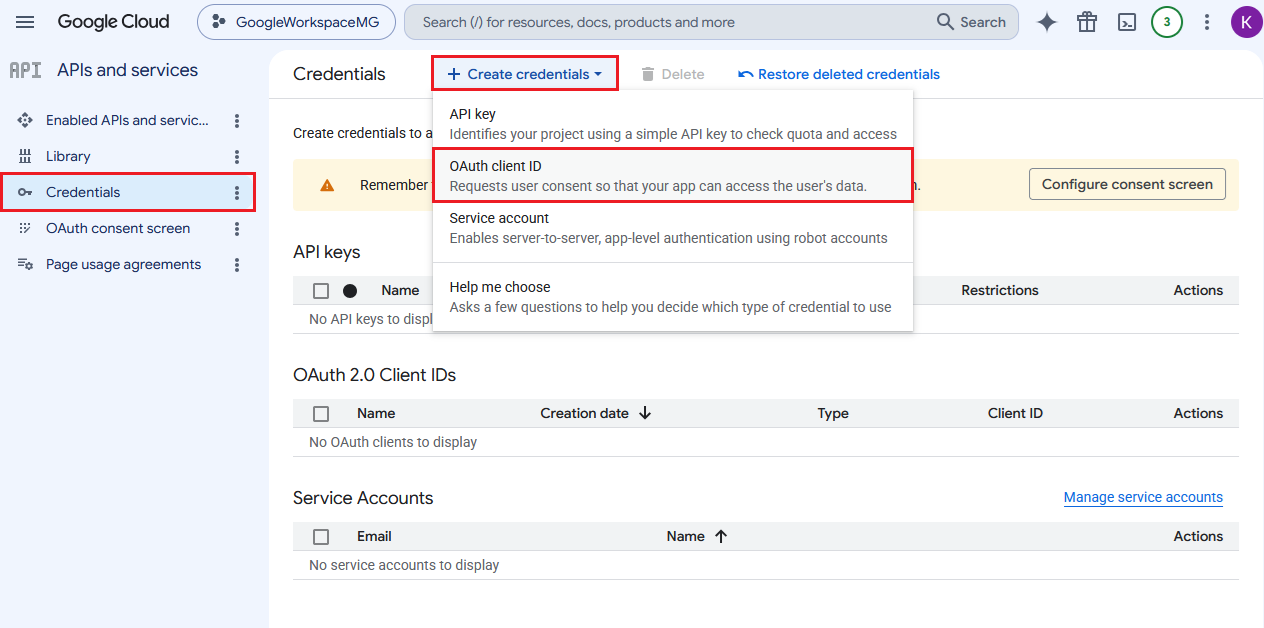The image size is (1264, 628).
Task: Click Email column header in Service Accounts
Action: pyautogui.click(x=374, y=536)
